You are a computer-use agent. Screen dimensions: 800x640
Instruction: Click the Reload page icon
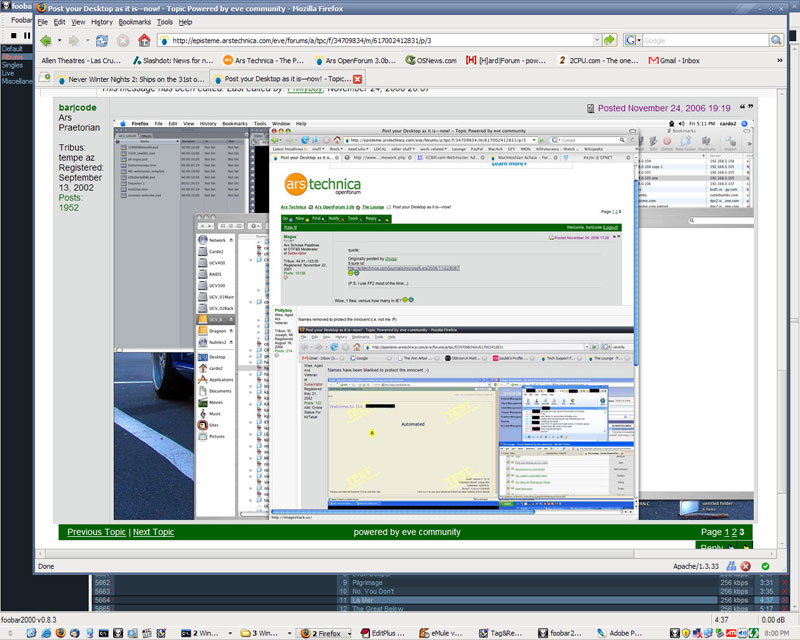coord(102,40)
